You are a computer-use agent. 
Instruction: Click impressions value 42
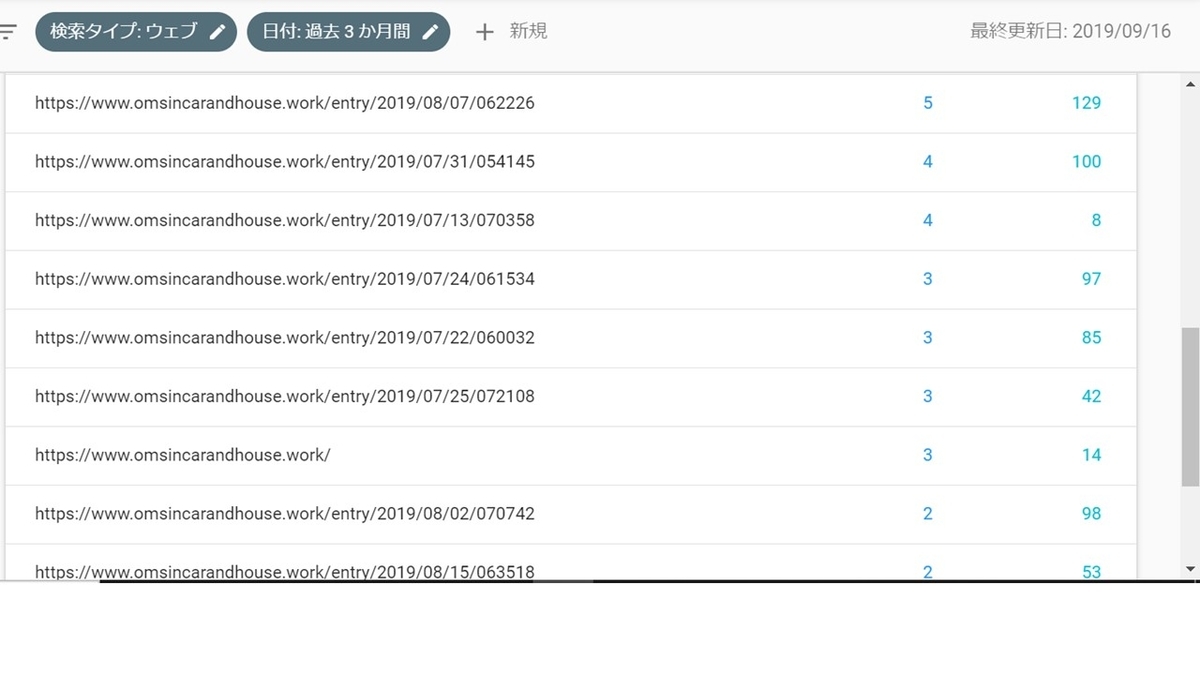(x=1091, y=396)
